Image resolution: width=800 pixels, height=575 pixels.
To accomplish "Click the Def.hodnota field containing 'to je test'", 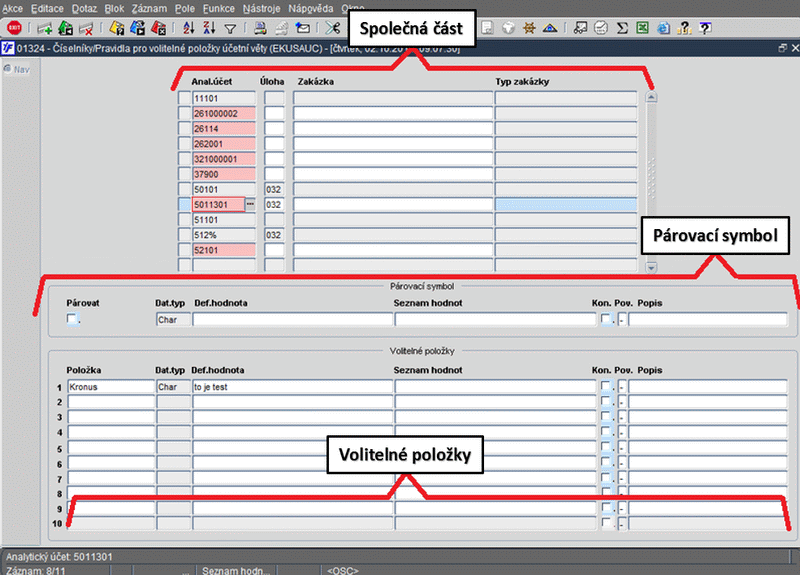I will click(292, 387).
